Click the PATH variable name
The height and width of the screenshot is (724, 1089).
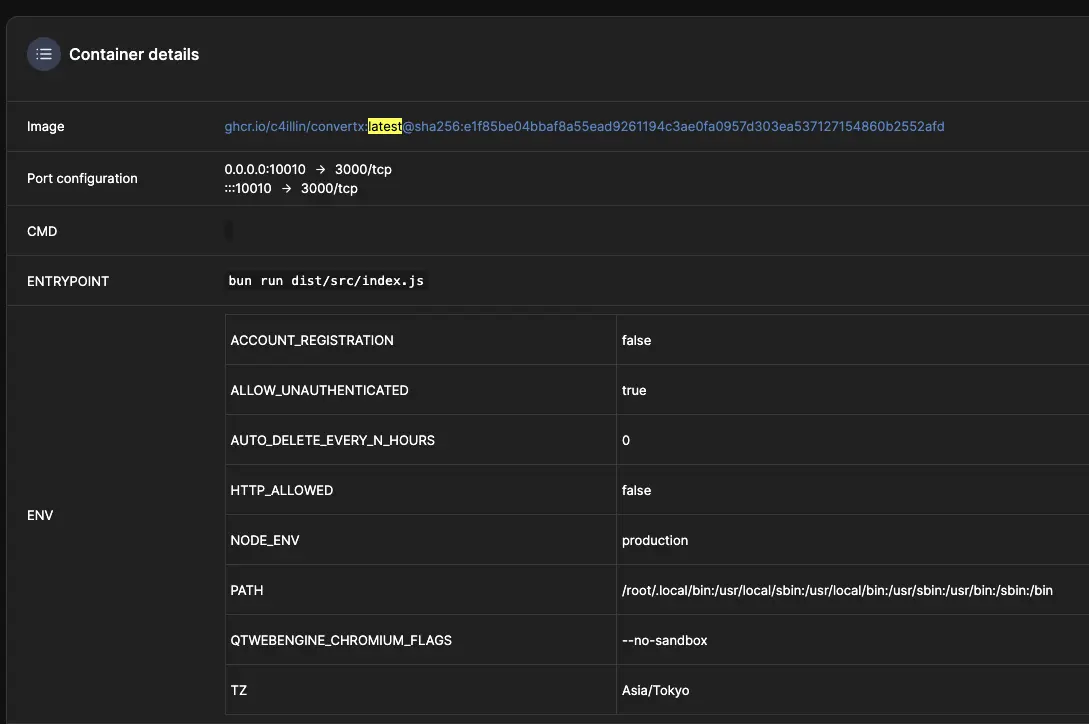coord(247,591)
